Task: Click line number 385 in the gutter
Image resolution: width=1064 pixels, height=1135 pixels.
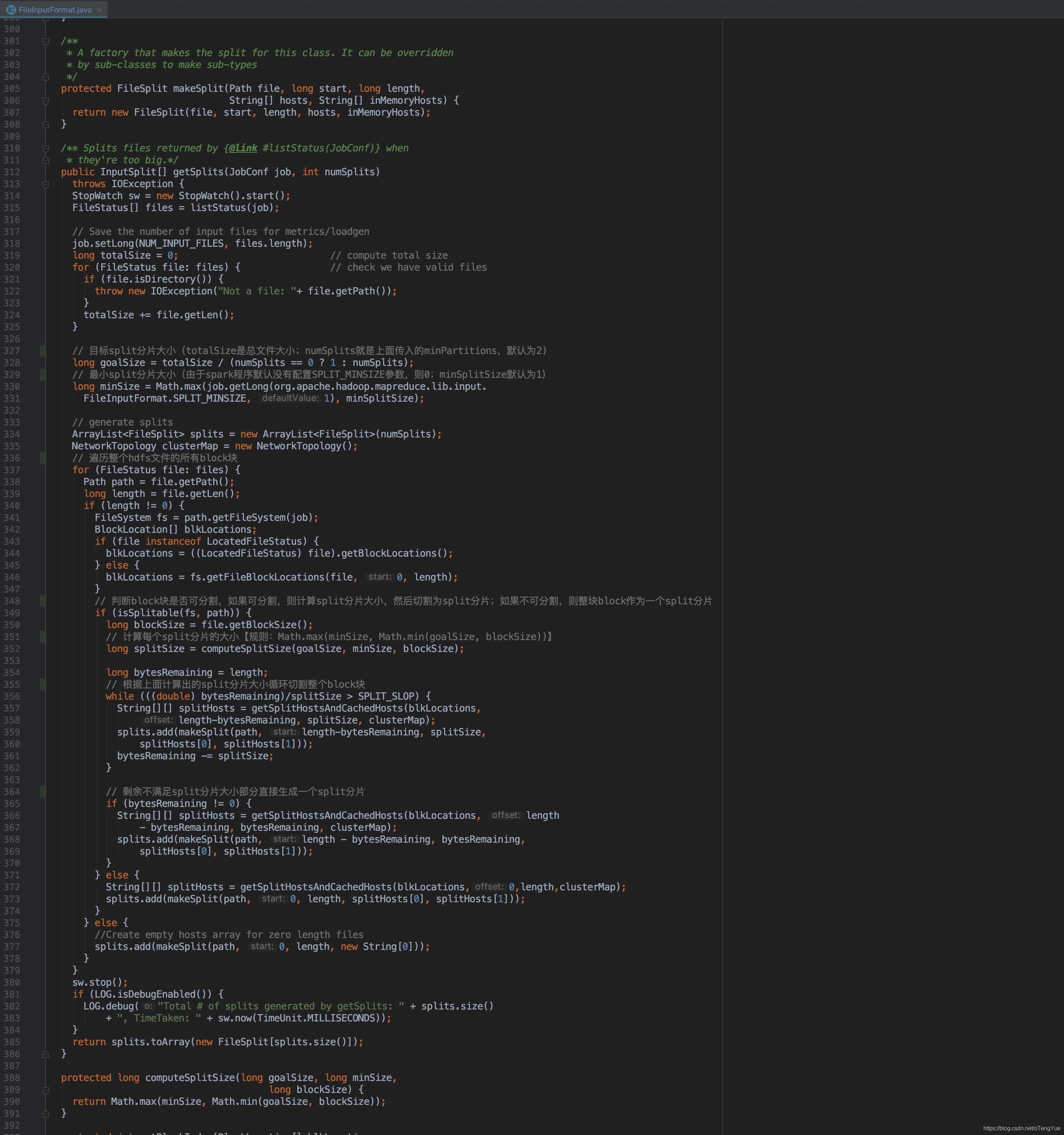Action: coord(12,1042)
